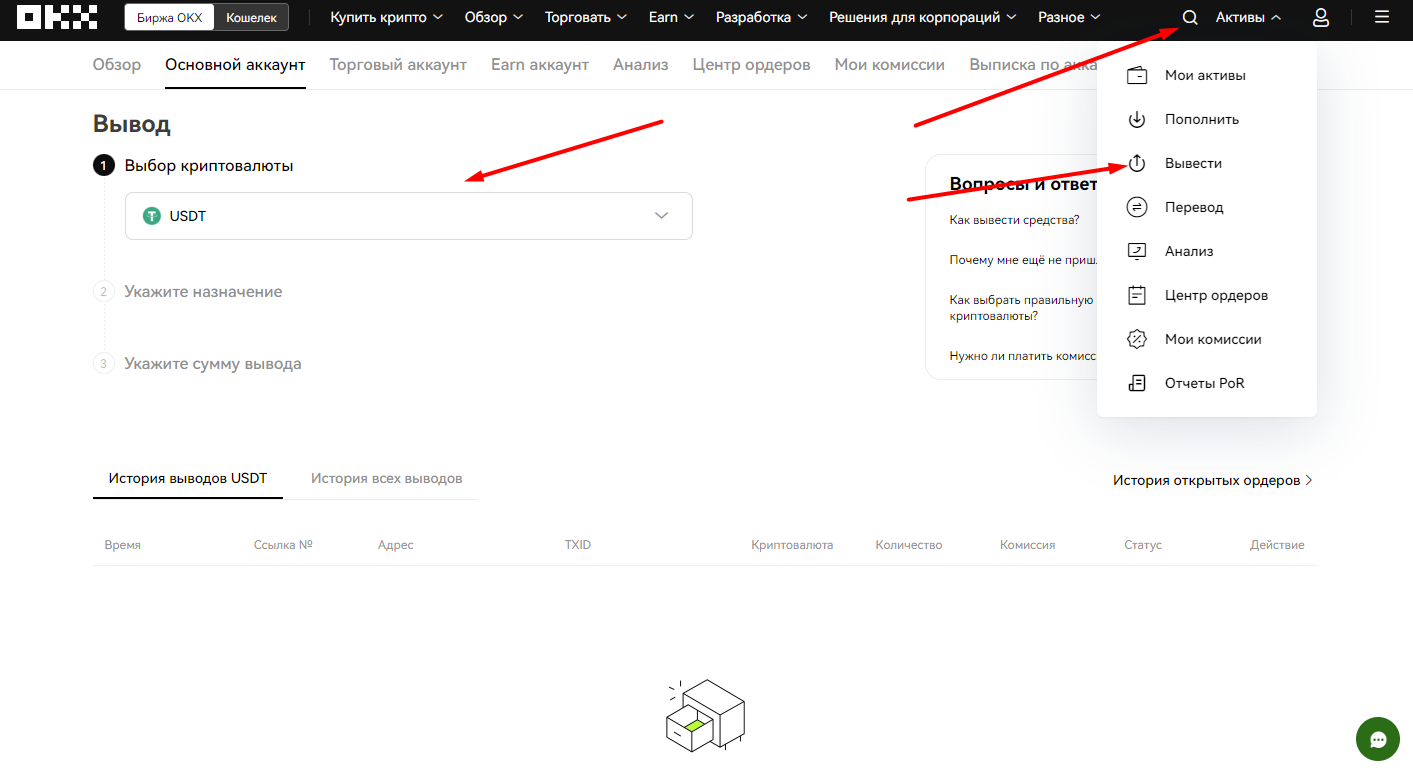Image resolution: width=1413 pixels, height=768 pixels.
Task: Click the Укажите назначение step
Action: point(203,292)
